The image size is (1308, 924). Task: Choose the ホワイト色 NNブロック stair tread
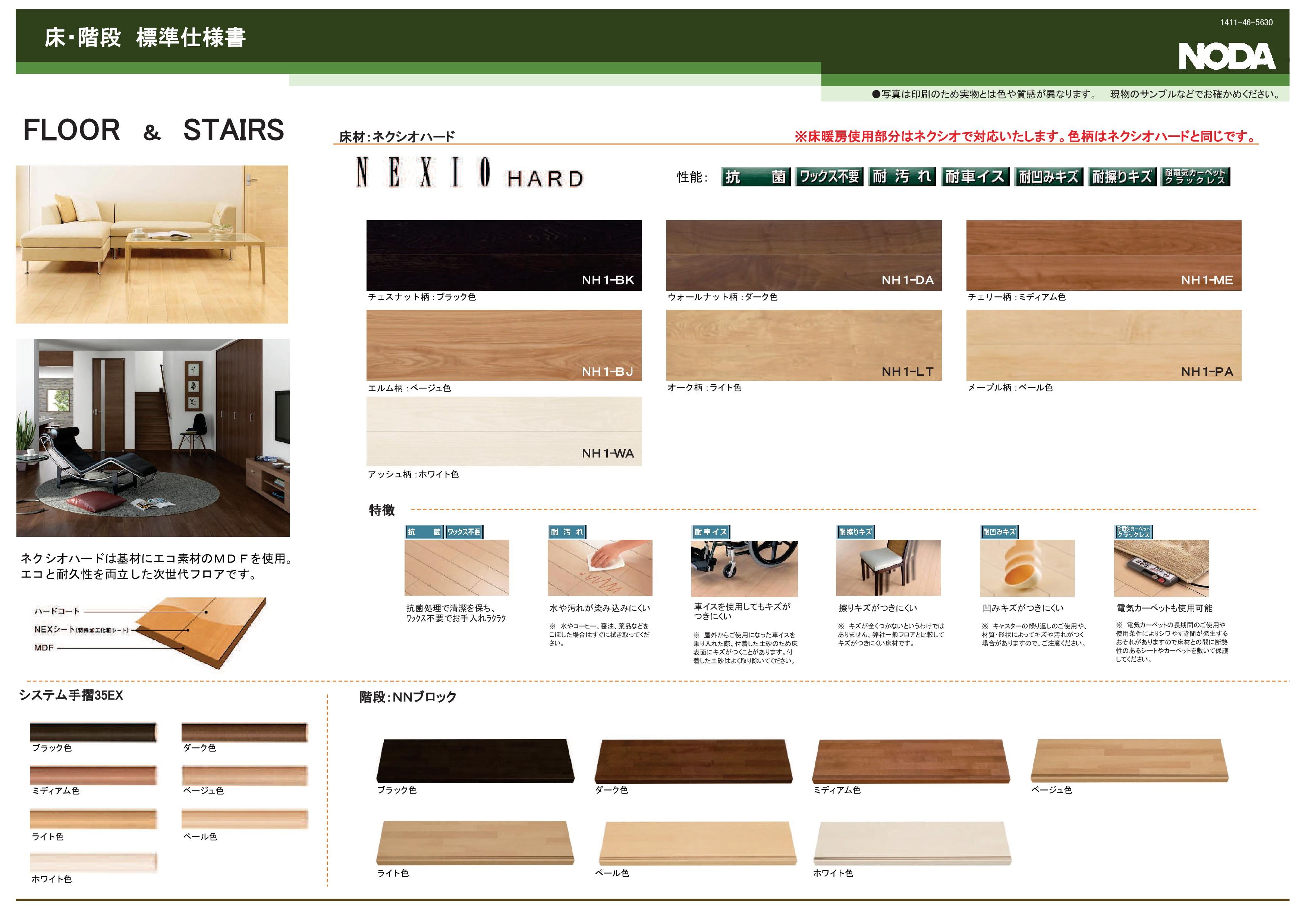pos(912,844)
